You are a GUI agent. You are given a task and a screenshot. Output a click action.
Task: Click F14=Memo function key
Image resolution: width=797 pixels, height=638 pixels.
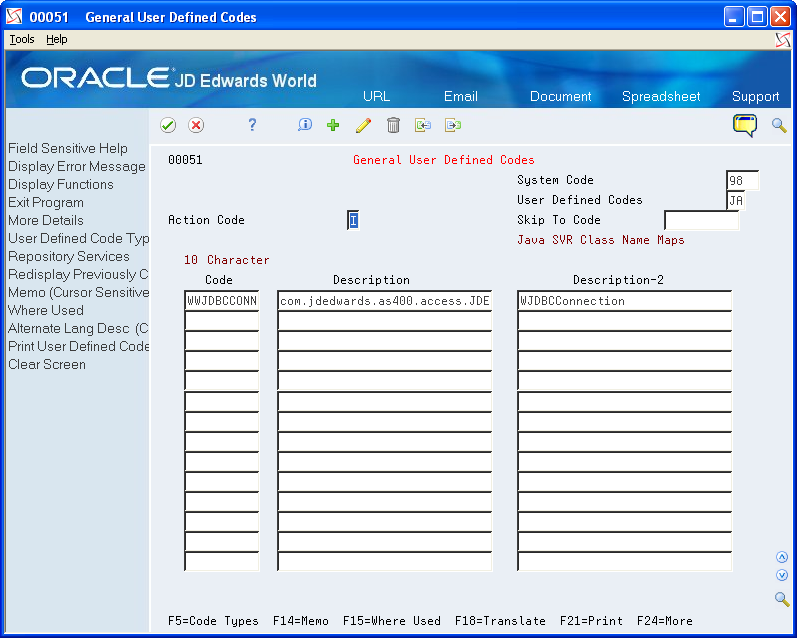tap(300, 621)
